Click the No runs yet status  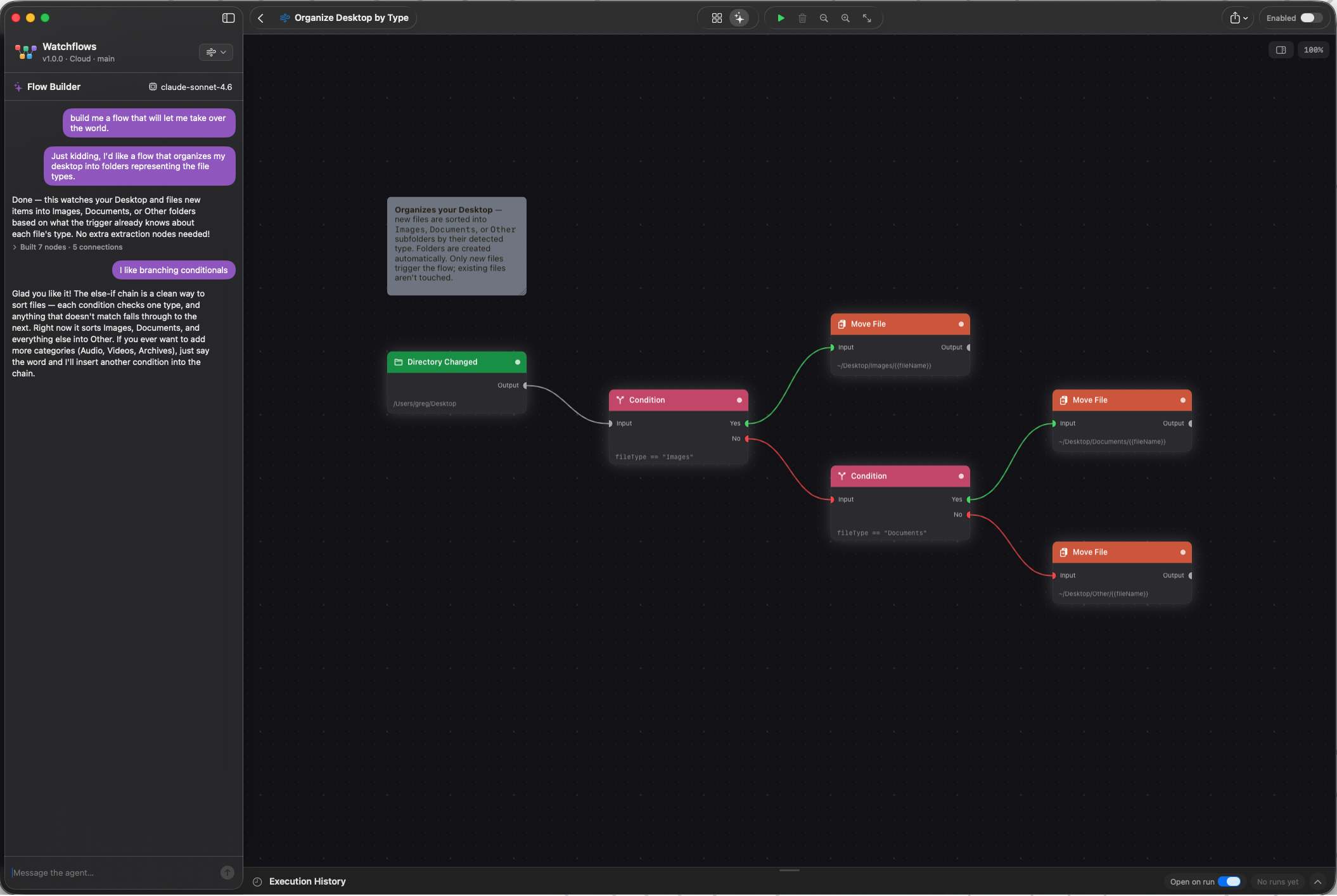(x=1277, y=881)
